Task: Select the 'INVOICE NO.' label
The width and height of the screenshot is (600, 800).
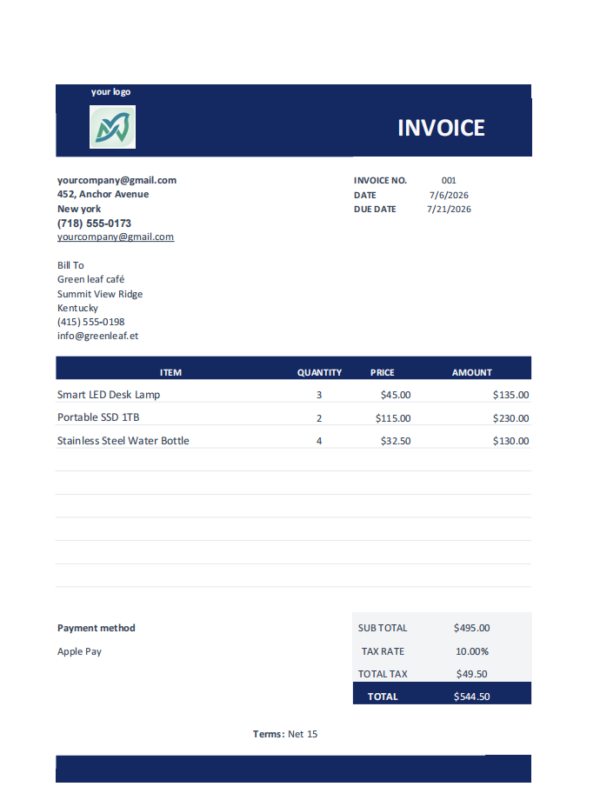Action: 380,181
